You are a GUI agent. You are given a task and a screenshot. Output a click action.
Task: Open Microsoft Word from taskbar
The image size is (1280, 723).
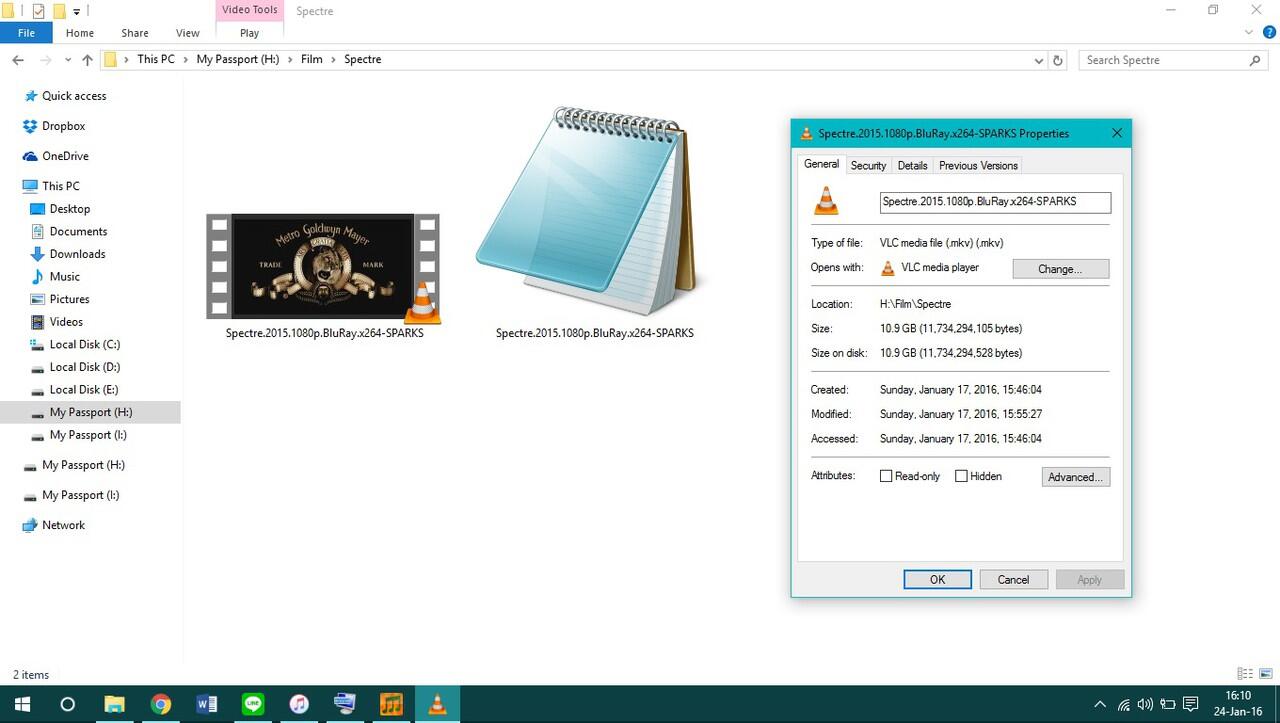(x=207, y=704)
